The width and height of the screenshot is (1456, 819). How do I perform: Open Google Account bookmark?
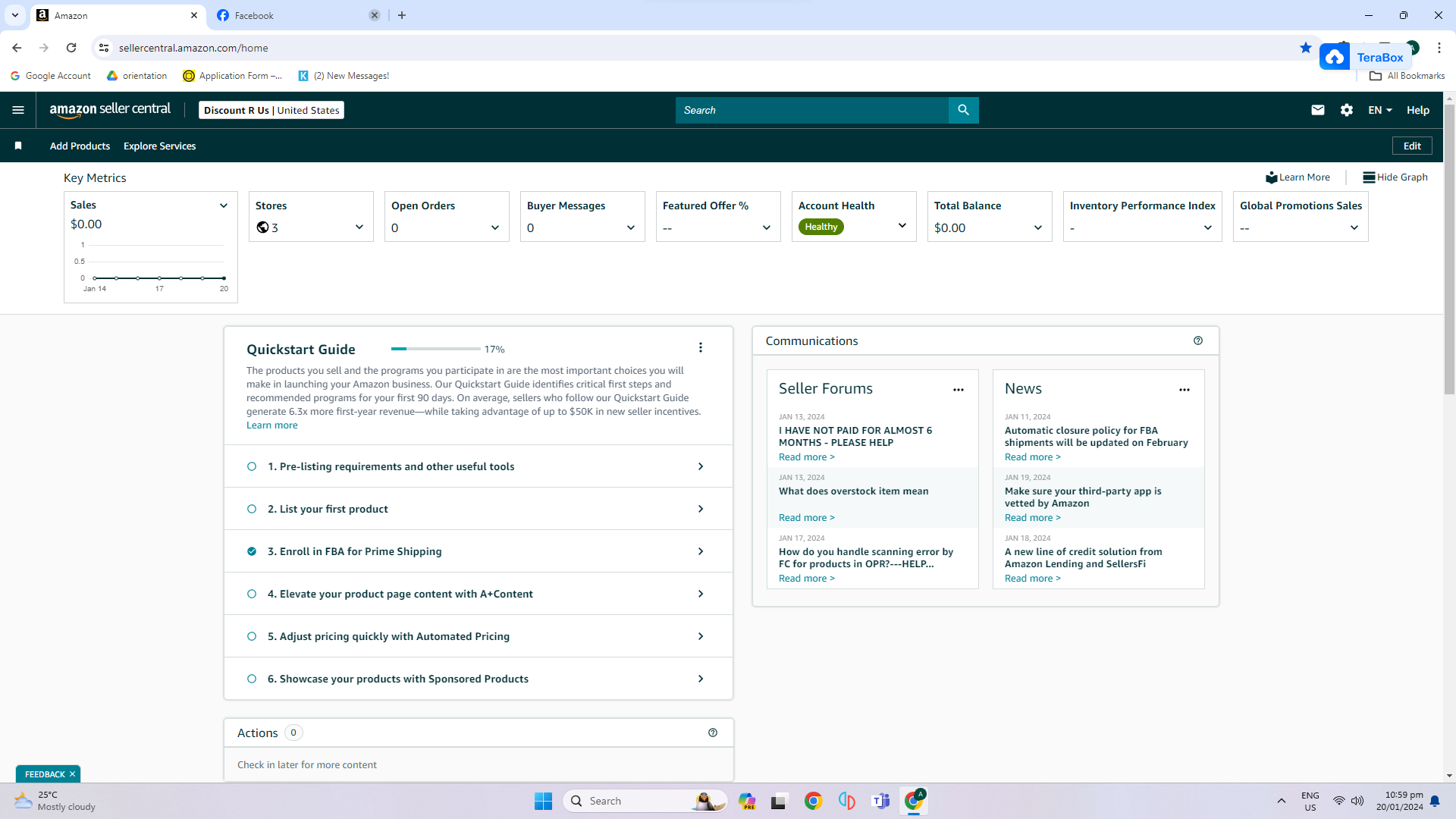click(51, 76)
